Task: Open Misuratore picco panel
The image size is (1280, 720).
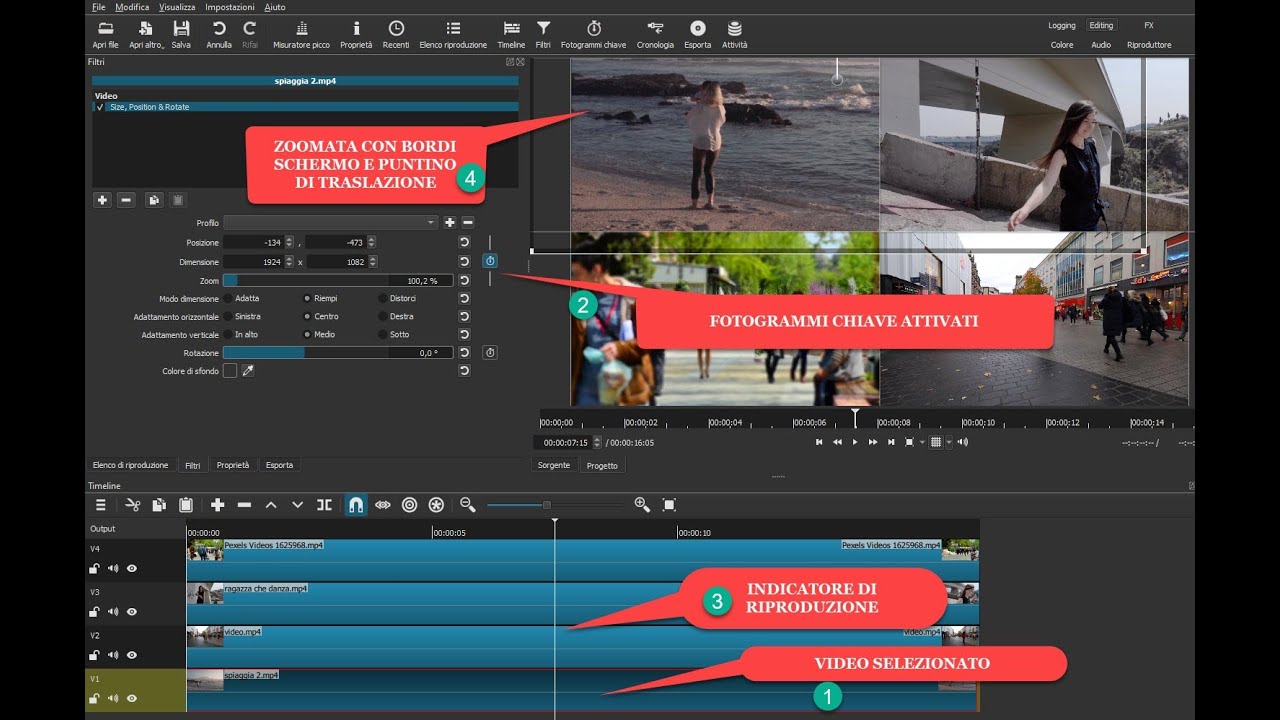Action: (301, 35)
